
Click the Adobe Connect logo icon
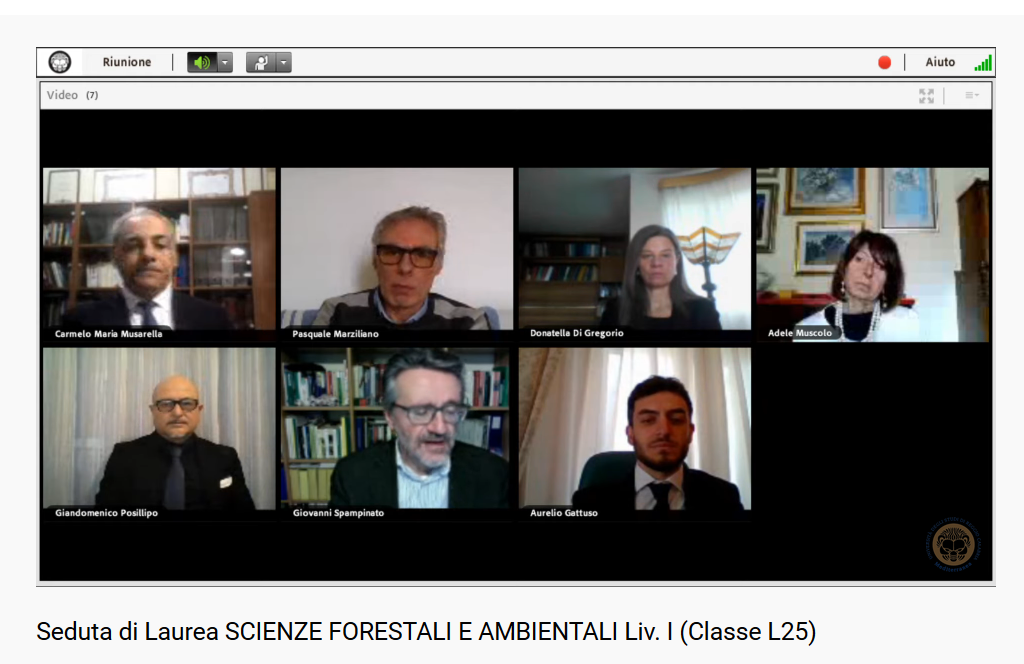[x=60, y=62]
